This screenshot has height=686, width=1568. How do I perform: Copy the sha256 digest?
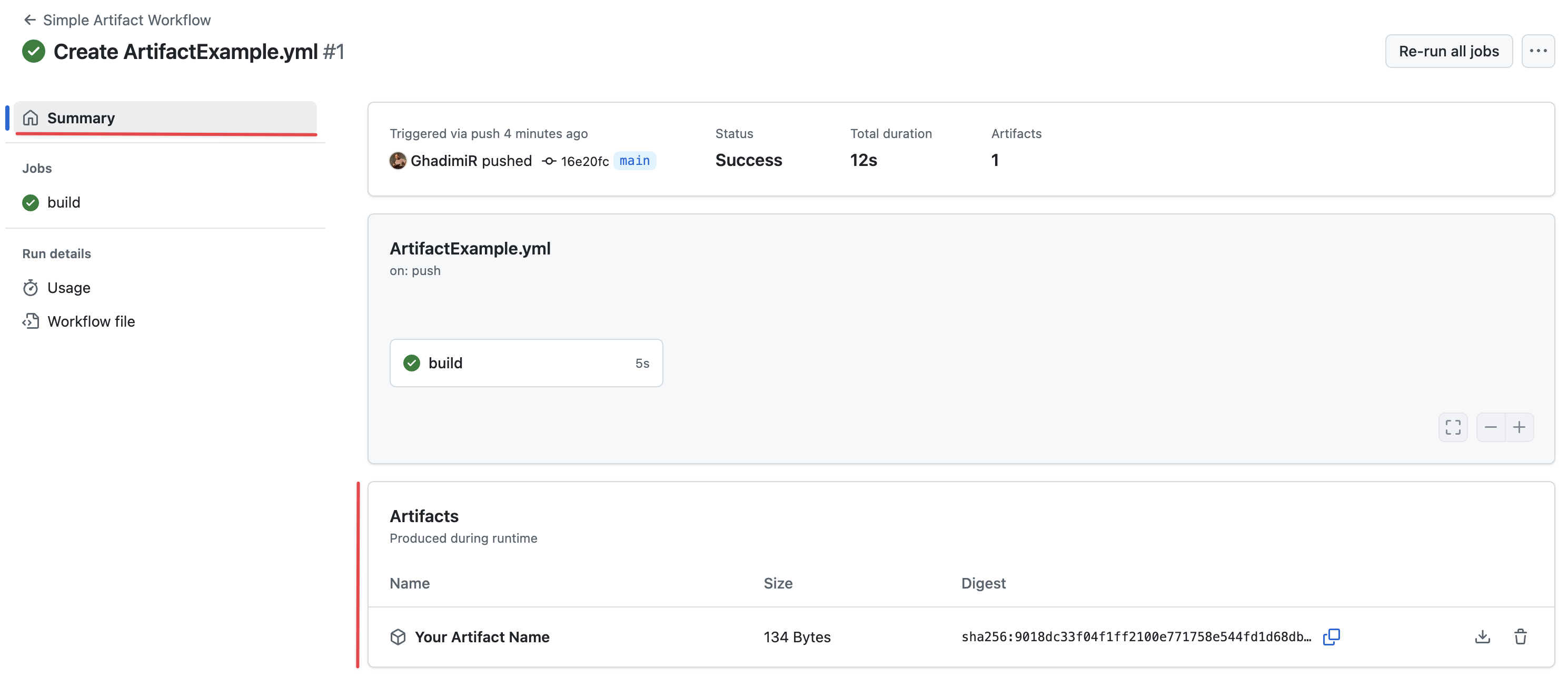point(1331,636)
